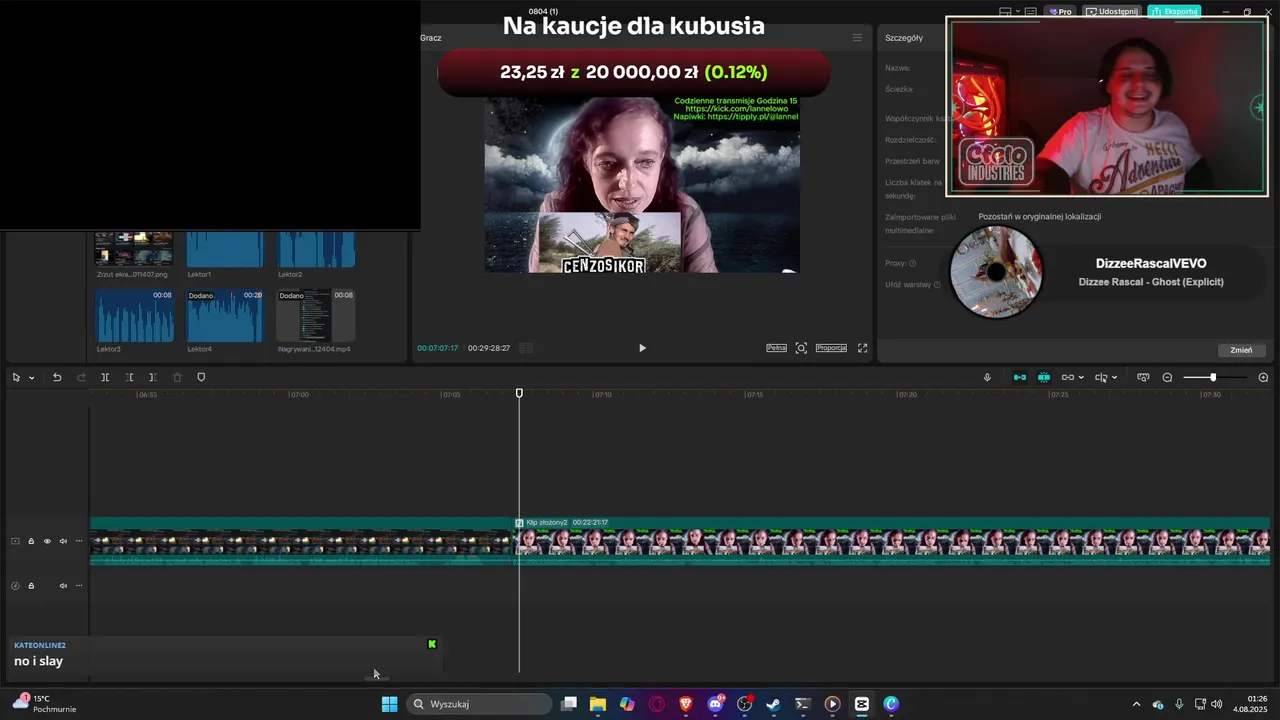Zoom out the timeline with minus icon

click(1167, 377)
